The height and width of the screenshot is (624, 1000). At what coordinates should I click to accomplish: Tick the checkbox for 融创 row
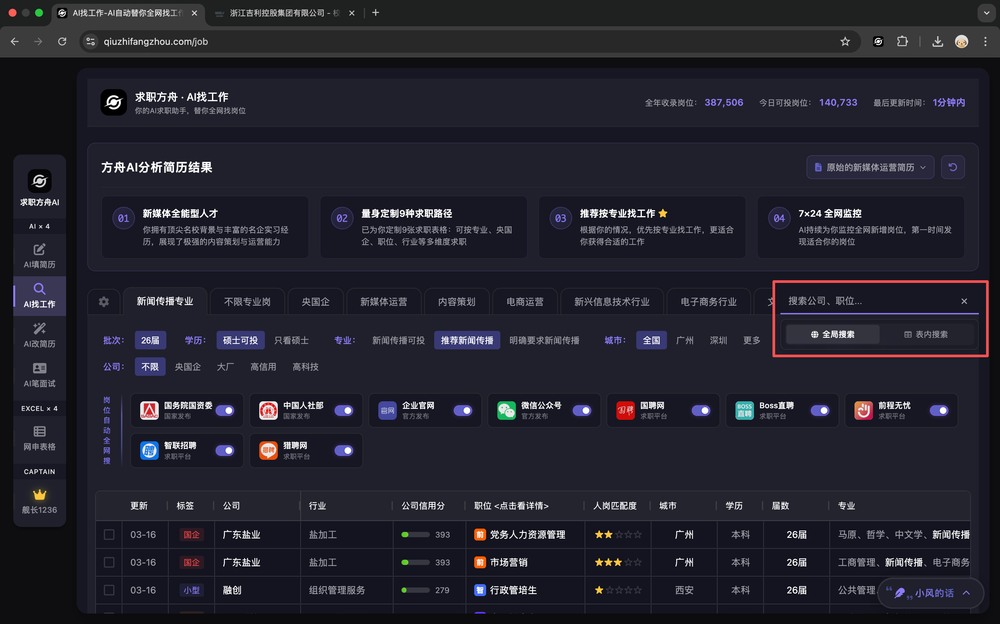pos(109,590)
